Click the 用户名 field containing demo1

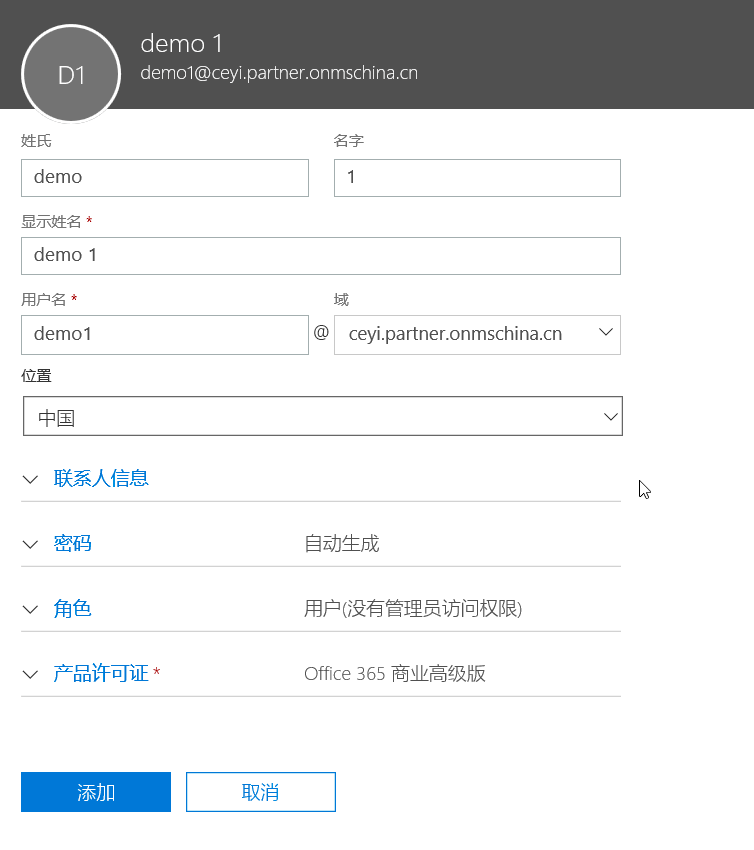(165, 335)
